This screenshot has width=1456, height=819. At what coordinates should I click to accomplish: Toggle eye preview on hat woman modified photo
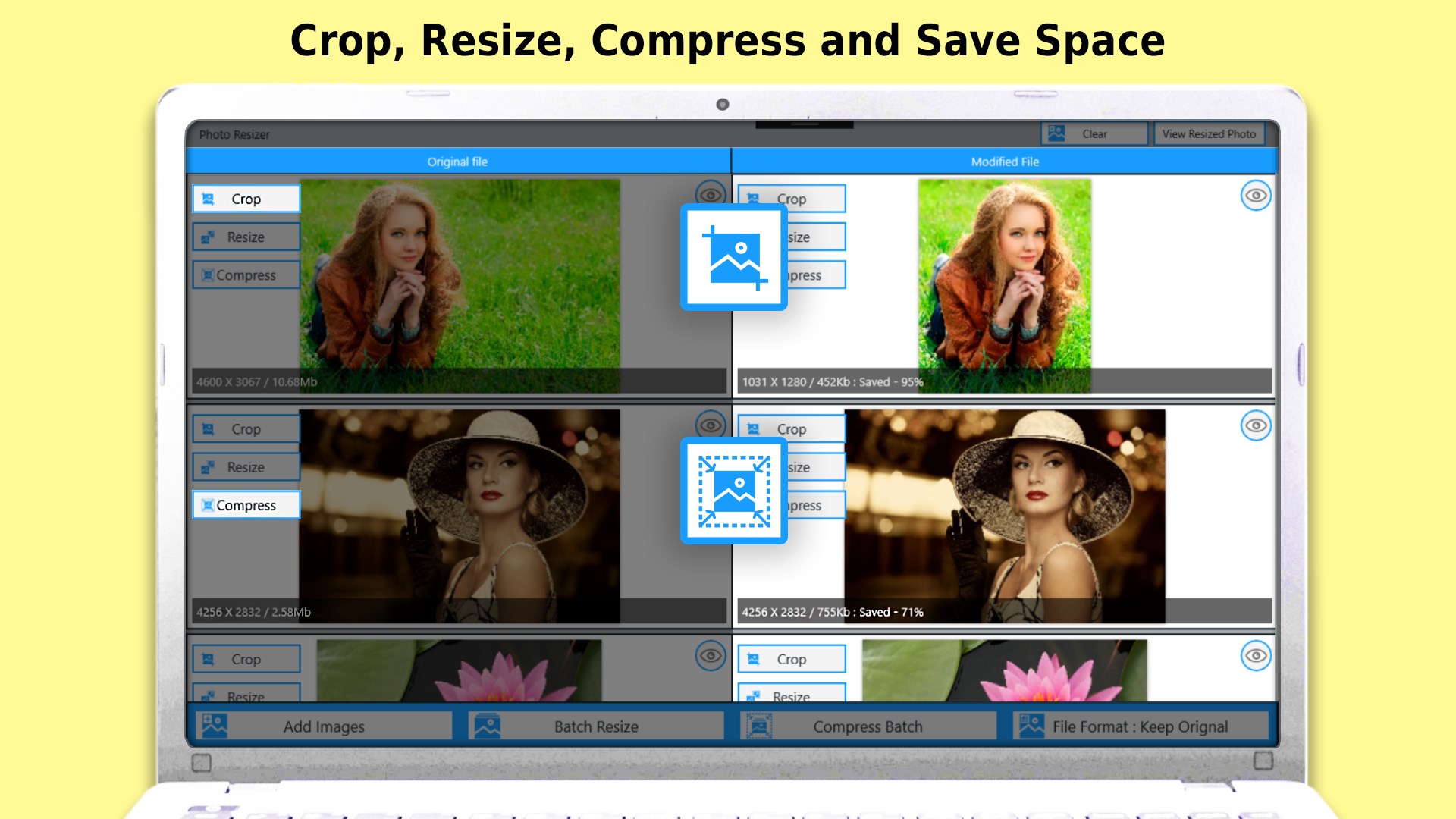pos(1256,425)
